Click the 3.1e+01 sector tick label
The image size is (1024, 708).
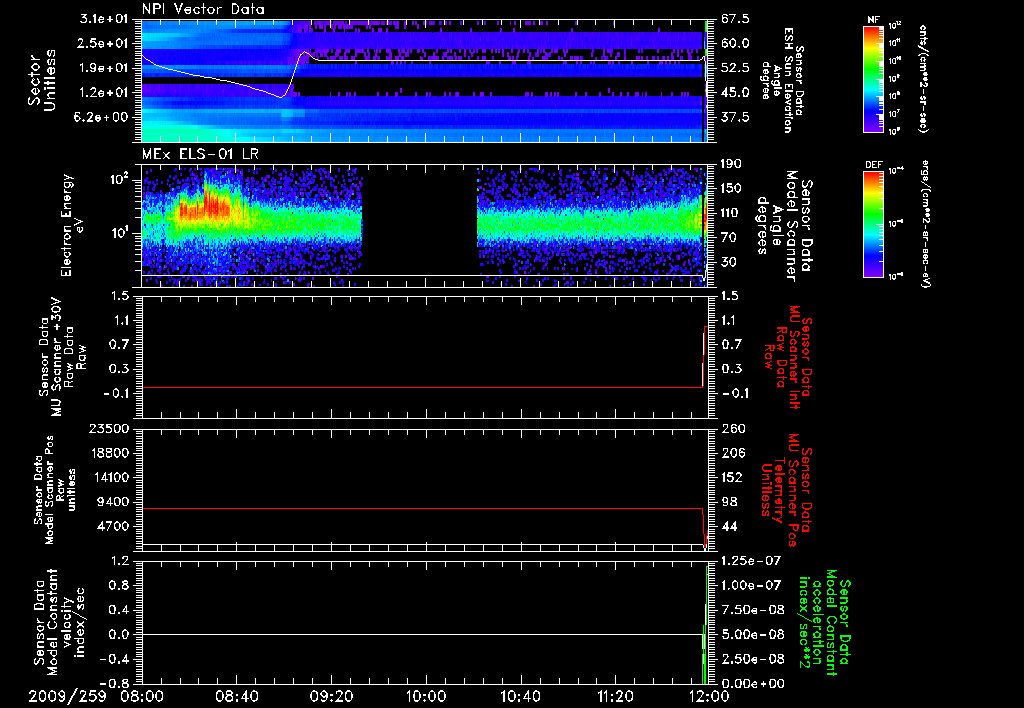pyautogui.click(x=103, y=19)
